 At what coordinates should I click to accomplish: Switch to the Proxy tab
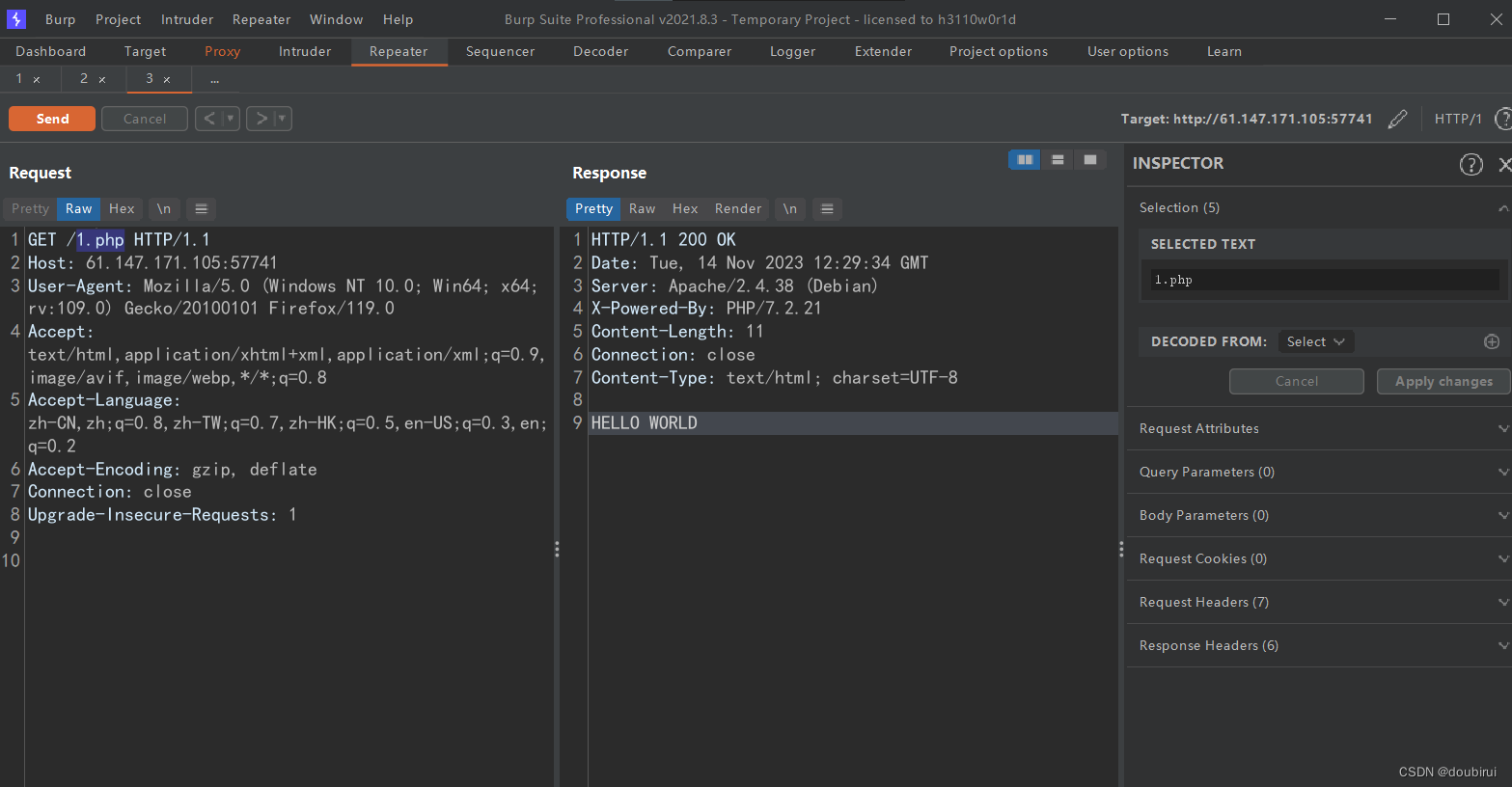tap(222, 51)
